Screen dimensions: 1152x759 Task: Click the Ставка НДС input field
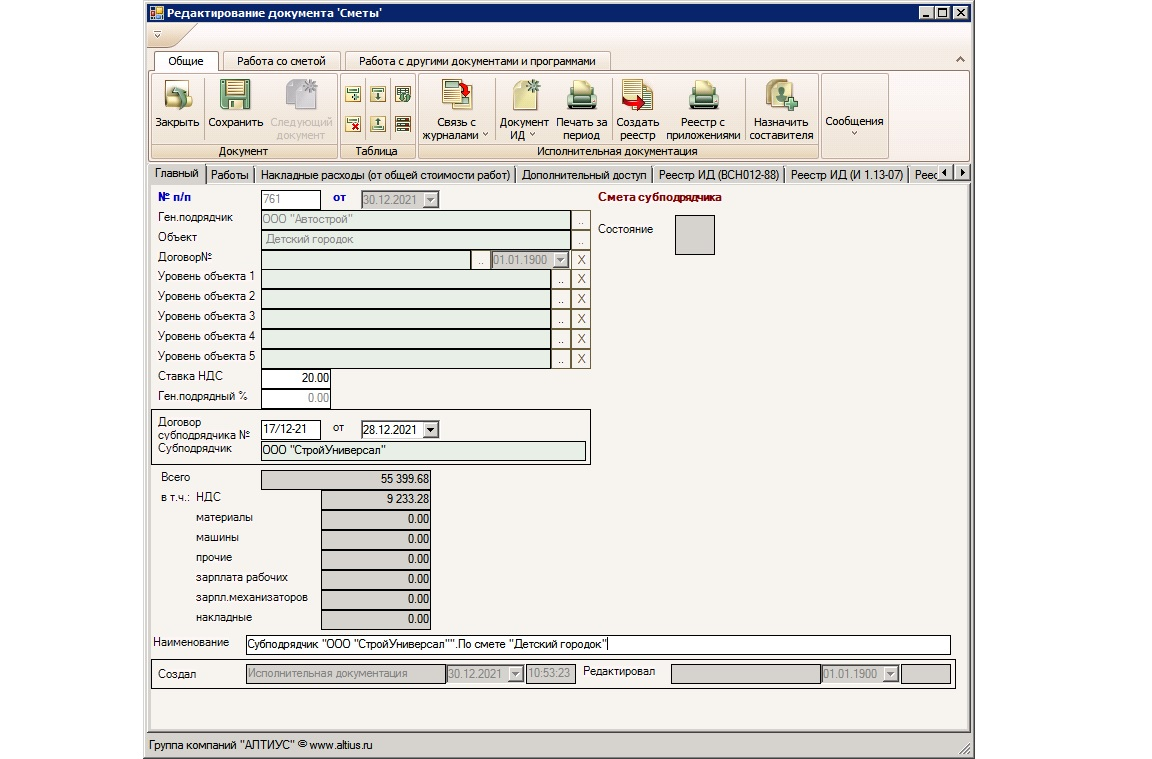coord(295,378)
